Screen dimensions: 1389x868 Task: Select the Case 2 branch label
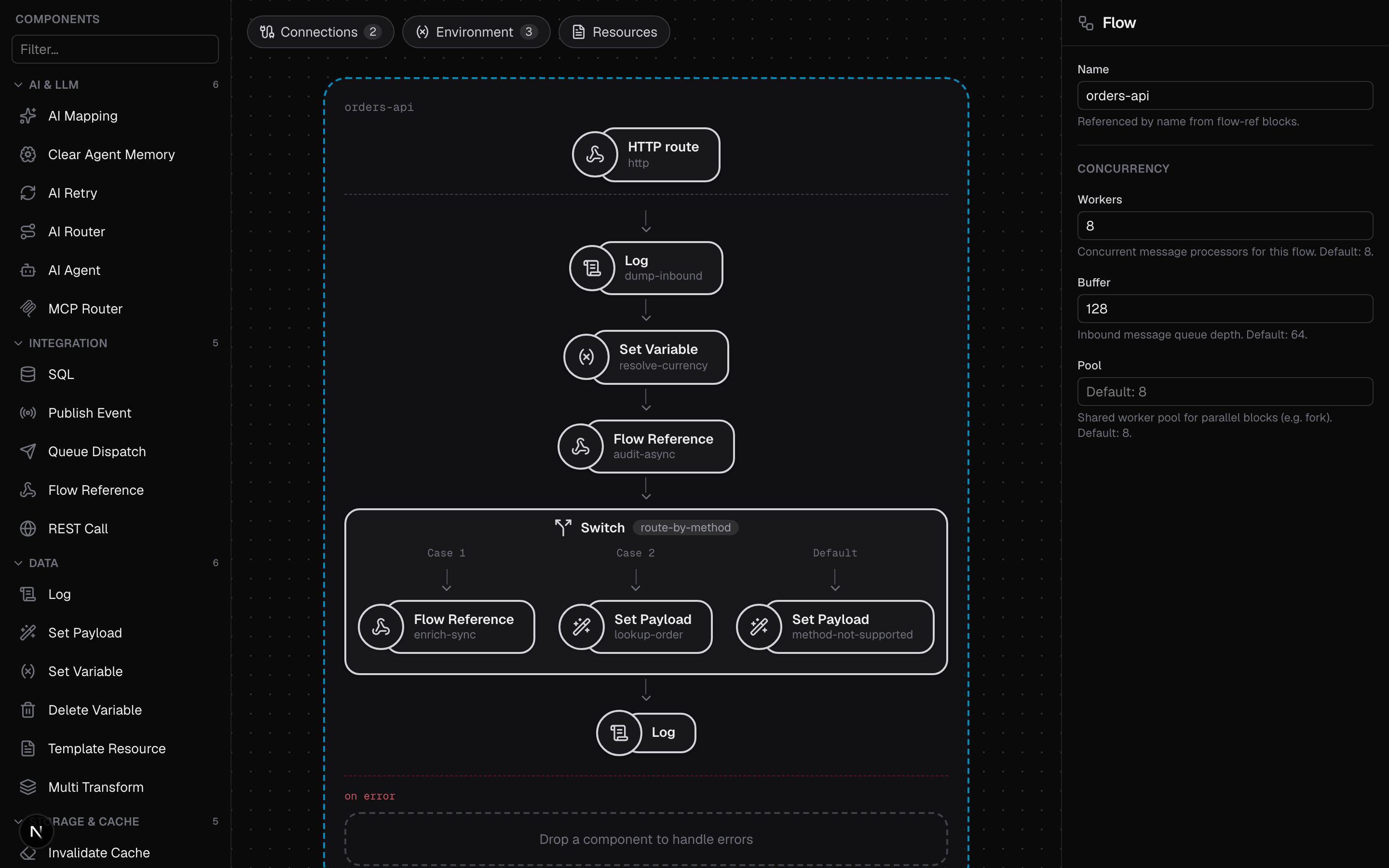click(x=635, y=553)
